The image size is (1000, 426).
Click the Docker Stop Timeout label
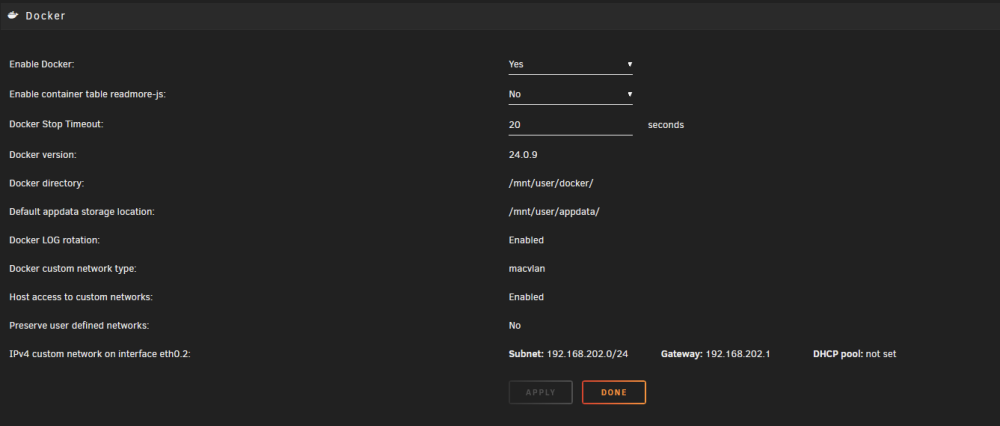point(56,124)
